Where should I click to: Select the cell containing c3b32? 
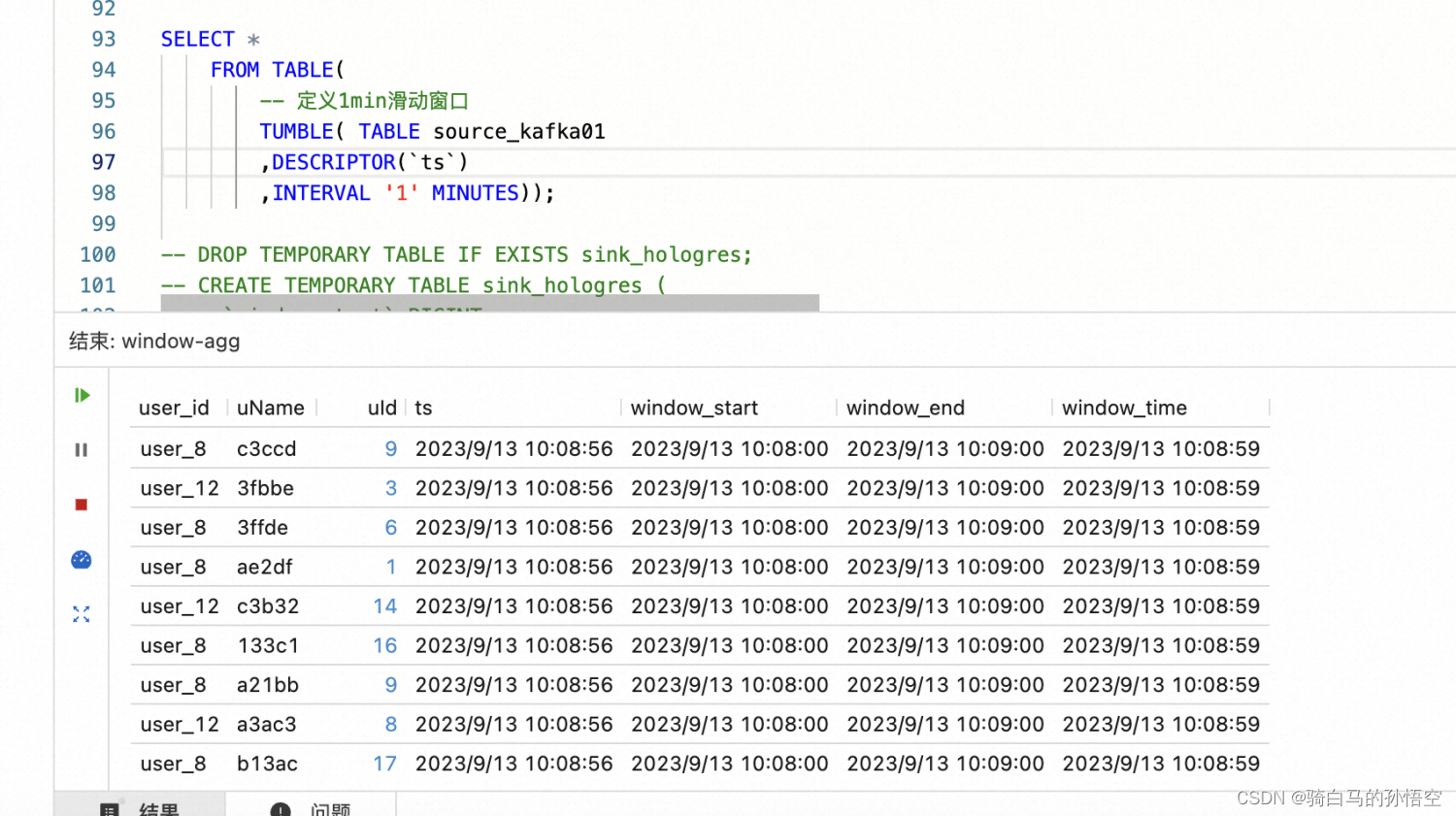pos(268,606)
